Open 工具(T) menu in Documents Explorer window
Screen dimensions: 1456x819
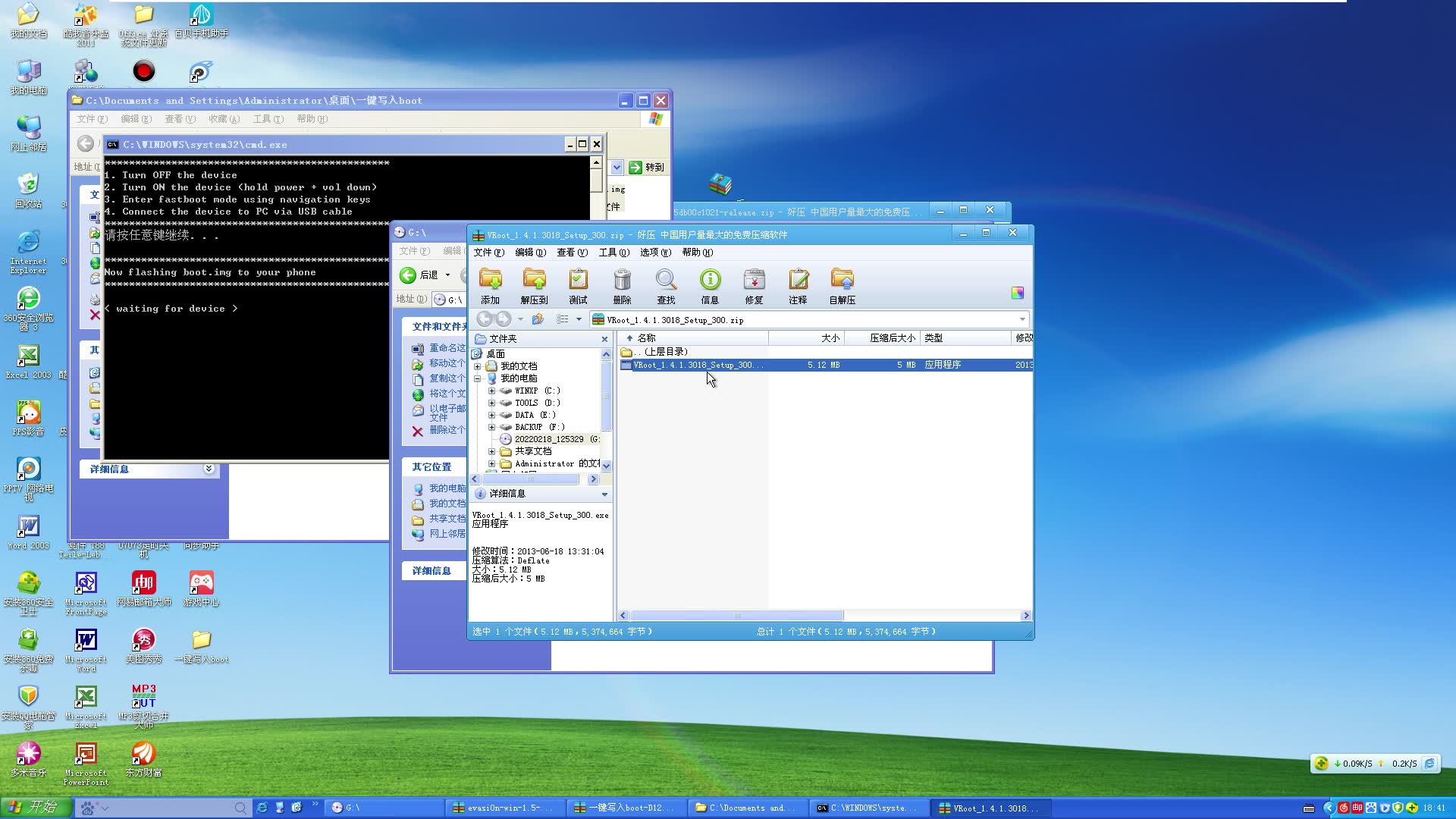click(268, 119)
